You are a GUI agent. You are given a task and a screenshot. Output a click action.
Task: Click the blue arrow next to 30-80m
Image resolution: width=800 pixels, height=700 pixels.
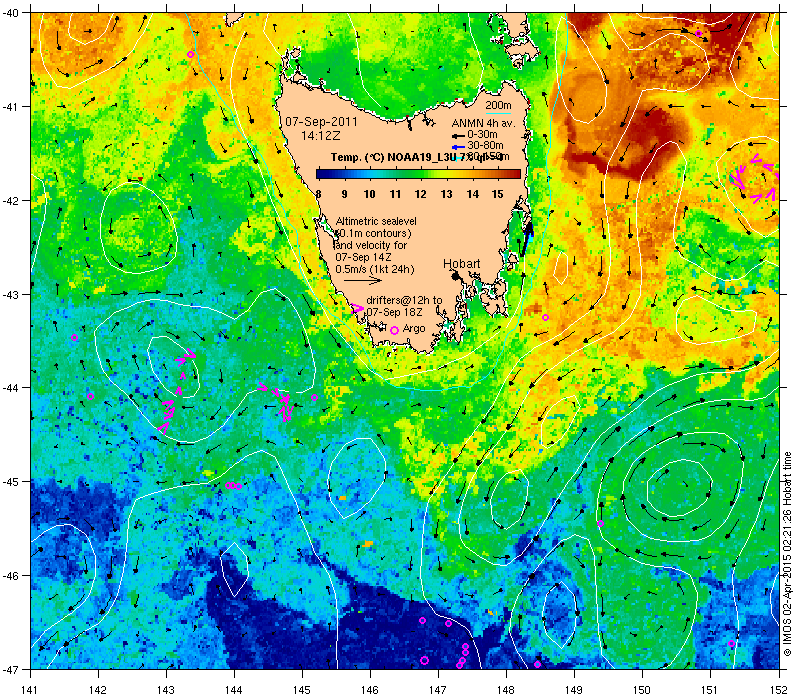458,146
